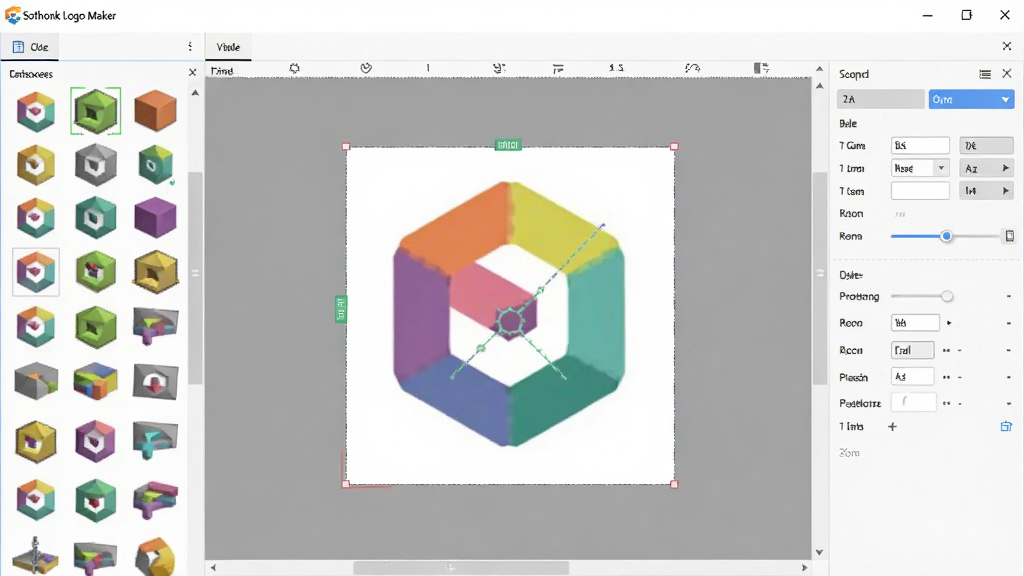Click the green left handle label of the canvas selection

pos(340,309)
